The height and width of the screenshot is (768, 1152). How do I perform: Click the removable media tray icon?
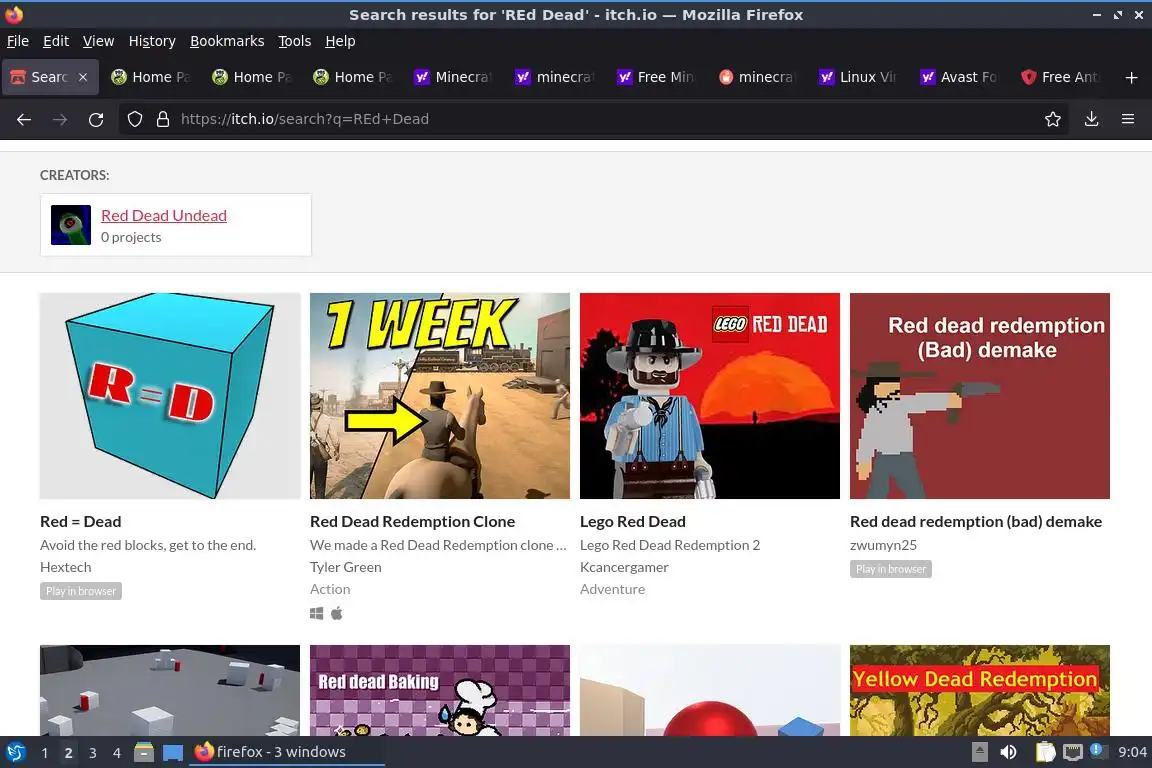(979, 752)
